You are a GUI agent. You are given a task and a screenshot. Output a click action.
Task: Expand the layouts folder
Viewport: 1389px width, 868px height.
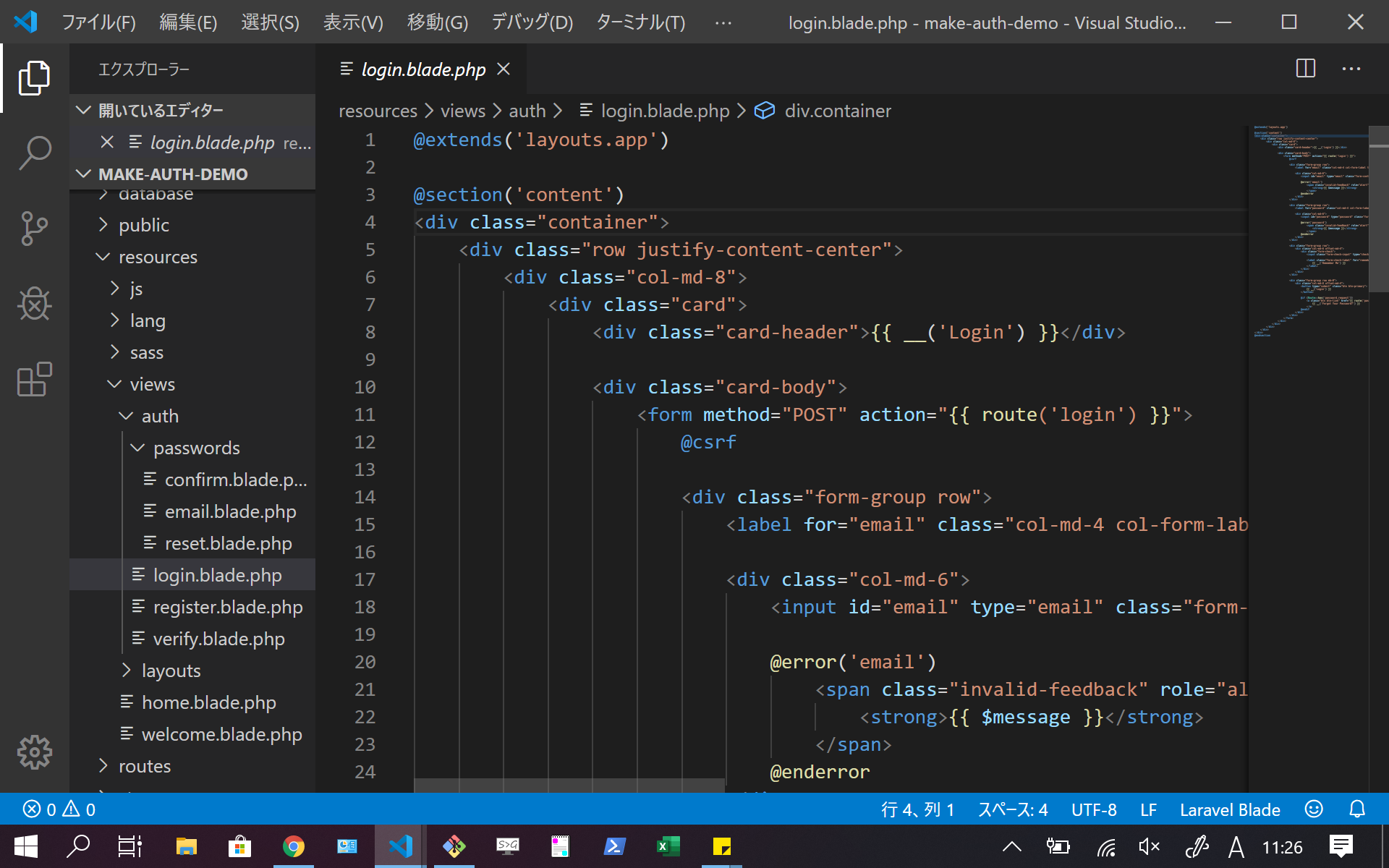pos(171,671)
